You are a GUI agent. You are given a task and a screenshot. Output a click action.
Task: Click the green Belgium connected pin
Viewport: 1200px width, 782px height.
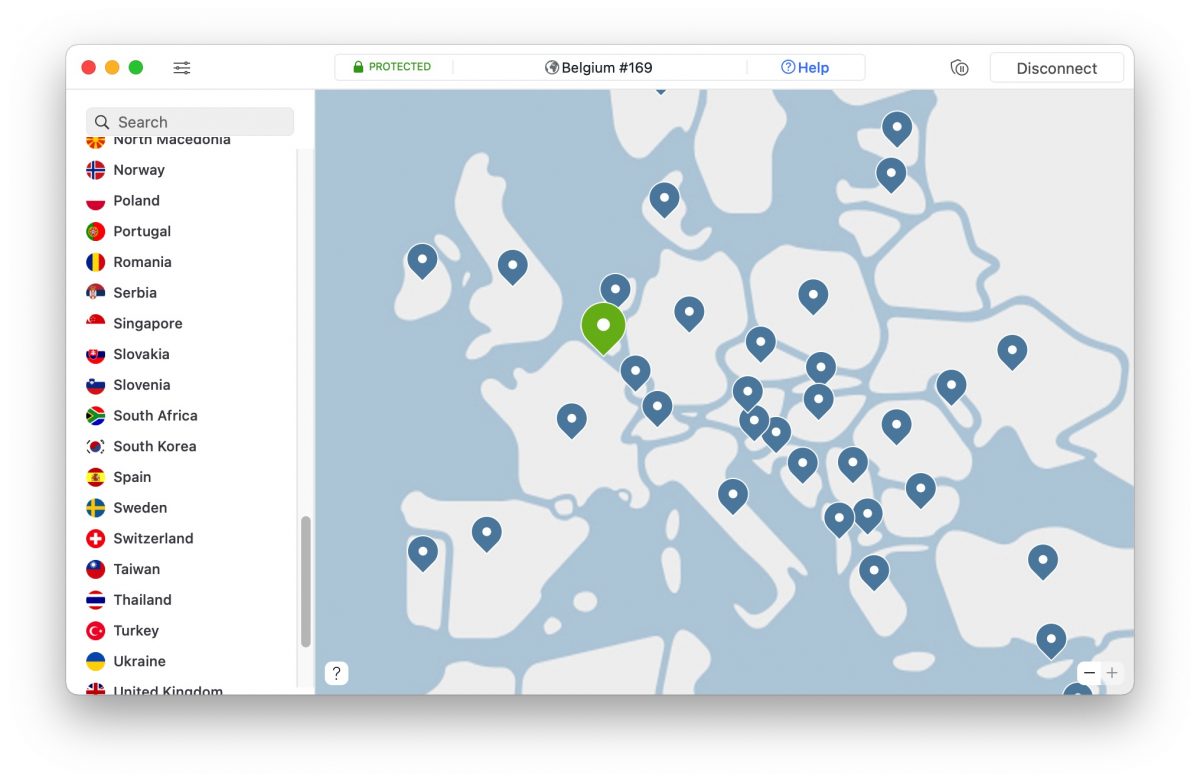coord(603,328)
